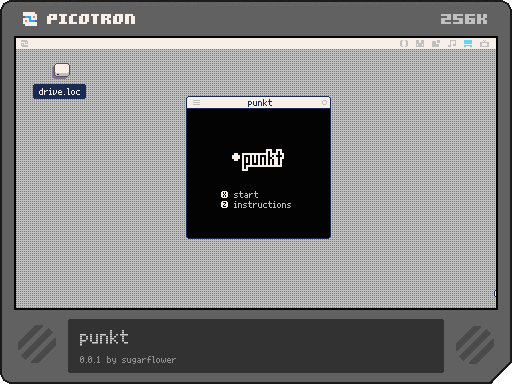Click the drive.loc label on desktop

59,92
